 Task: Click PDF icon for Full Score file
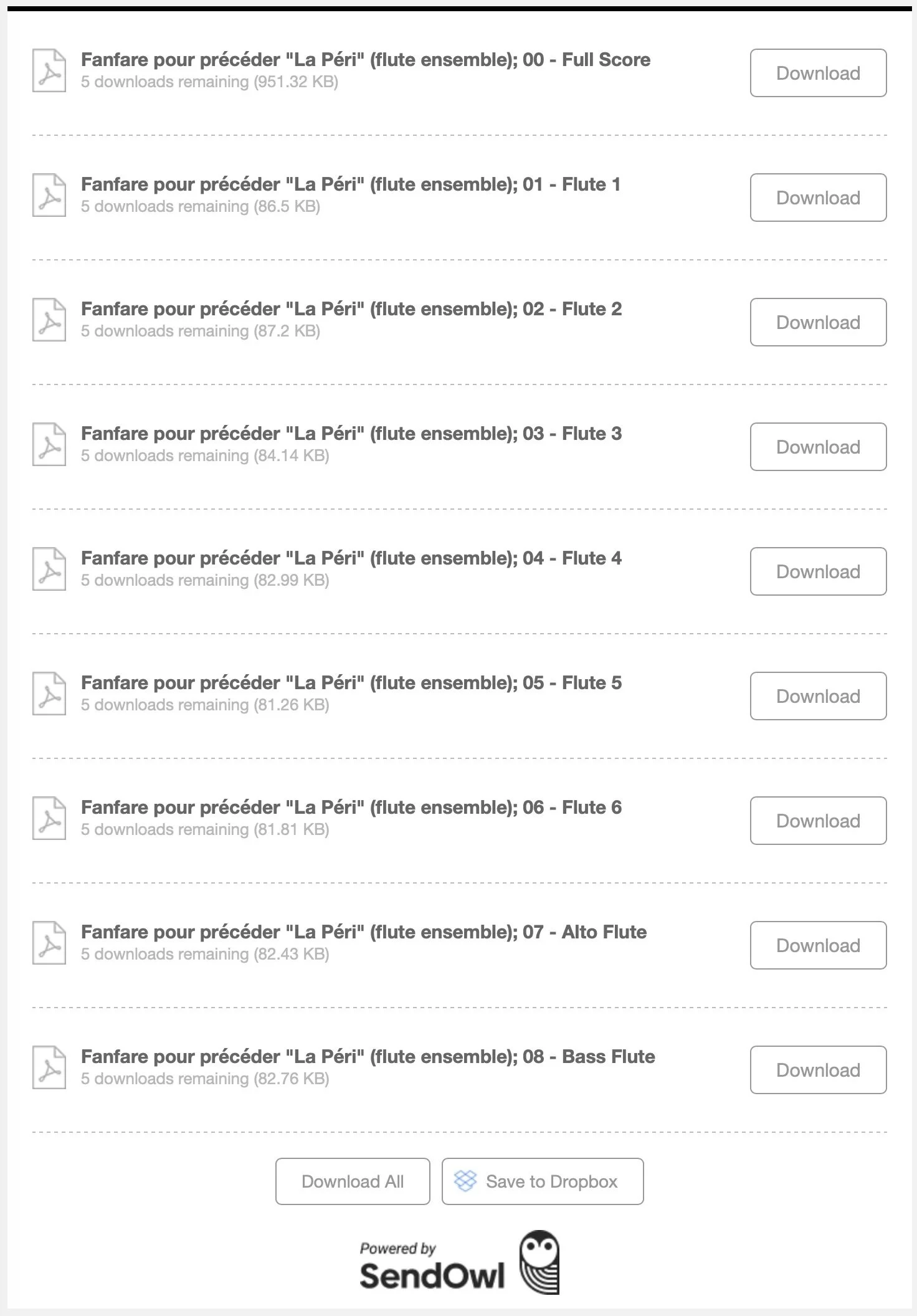[49, 70]
